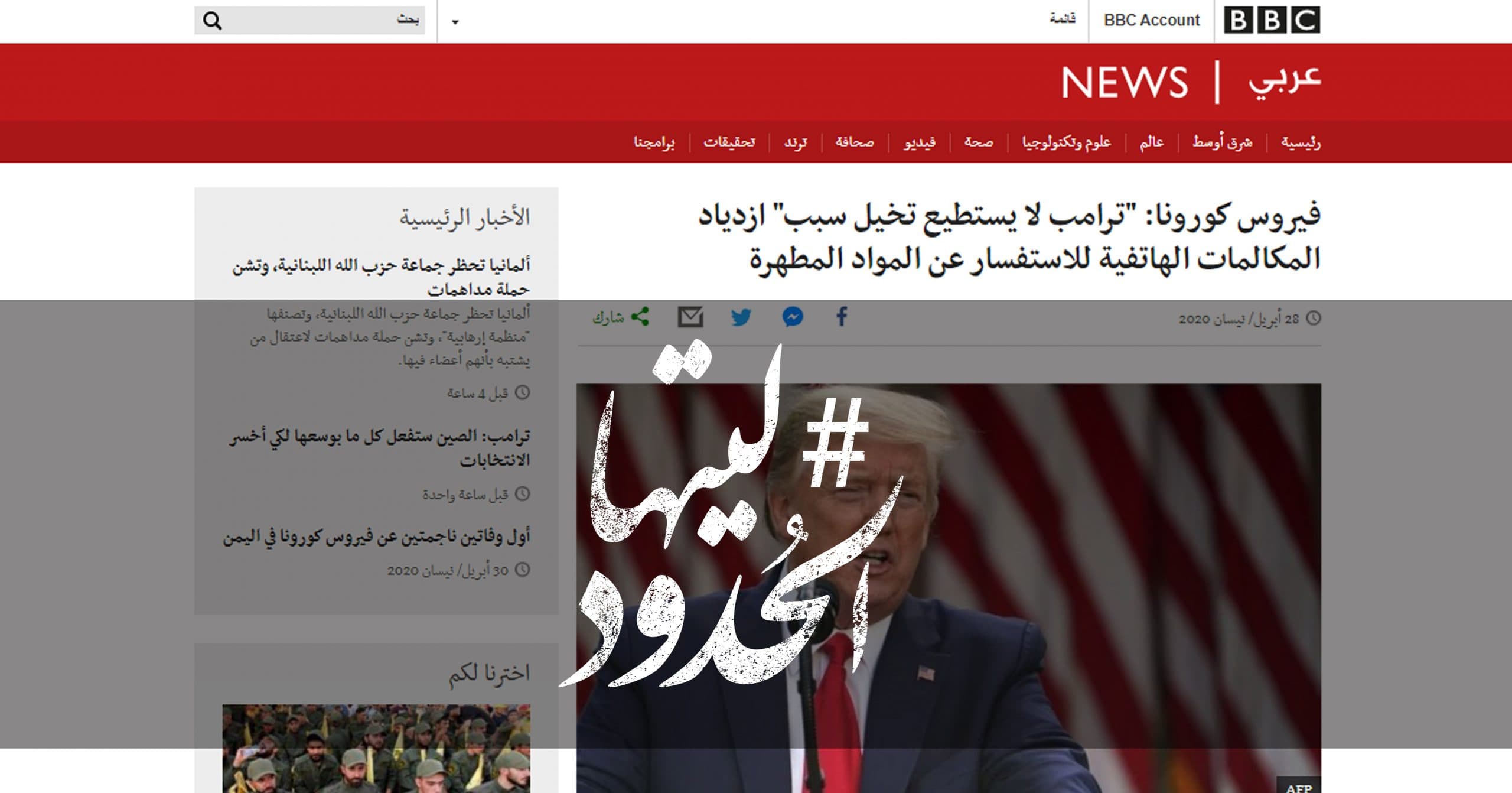Viewport: 1512px width, 793px height.
Task: Open headline ألمانيا تحظر جماعة حزب الله
Action: (x=381, y=277)
